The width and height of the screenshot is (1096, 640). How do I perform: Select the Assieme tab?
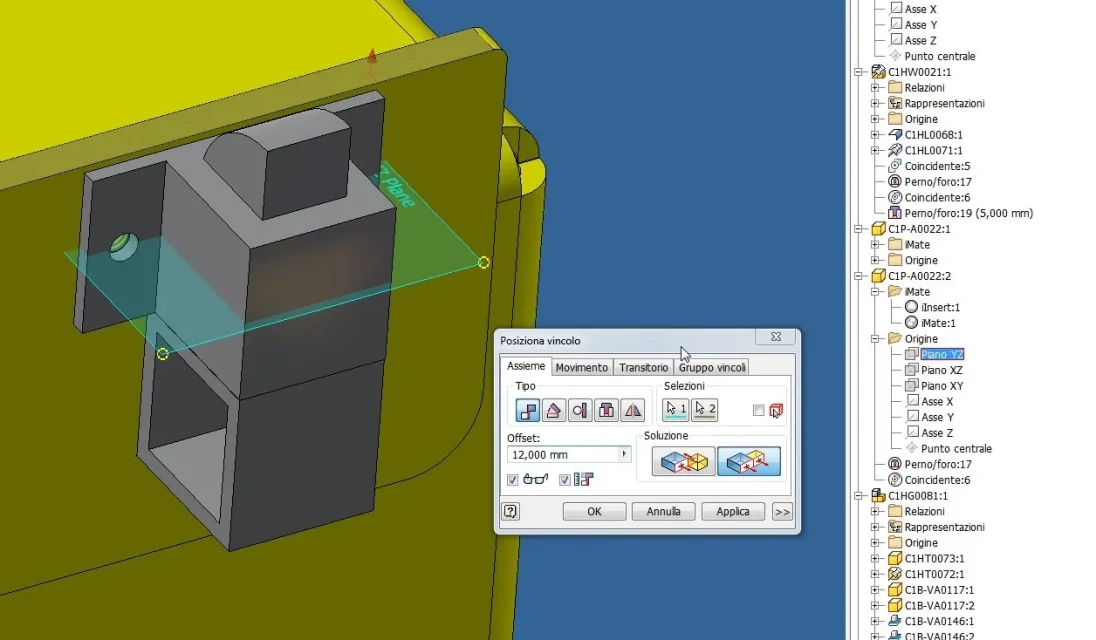[526, 366]
